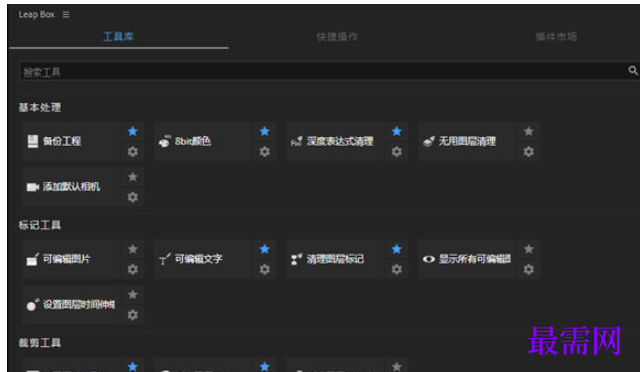The image size is (640, 372).
Task: Open settings gear for 可编辑图片
Action: point(133,270)
